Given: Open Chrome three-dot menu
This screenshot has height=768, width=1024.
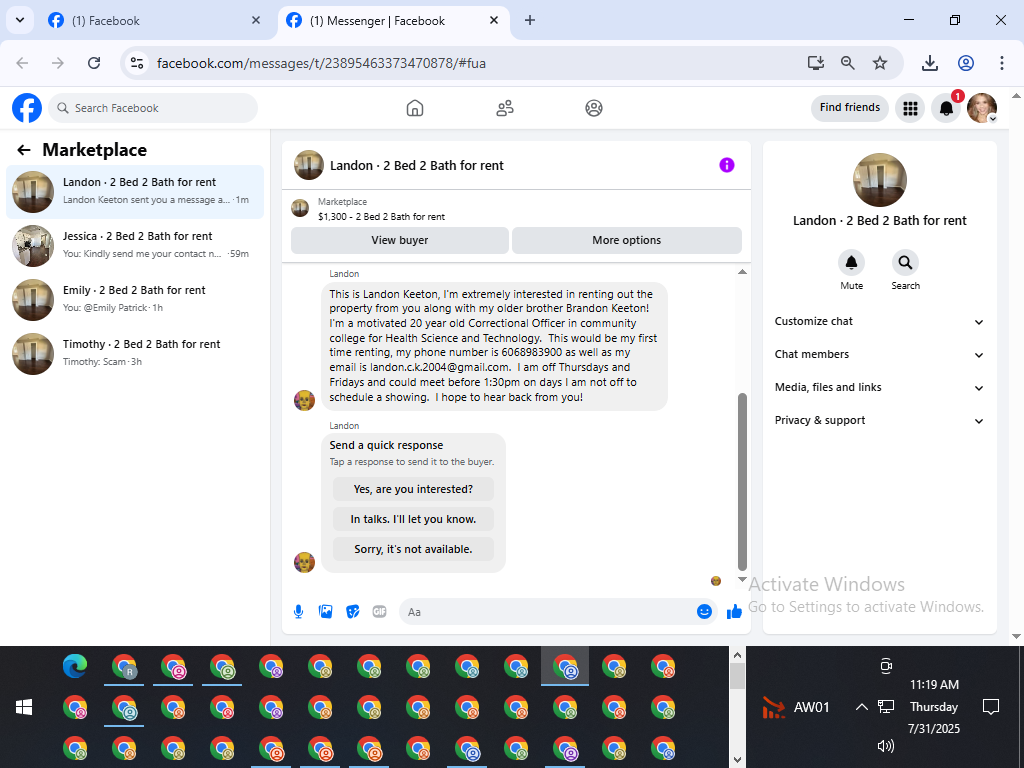Looking at the screenshot, I should [1002, 63].
